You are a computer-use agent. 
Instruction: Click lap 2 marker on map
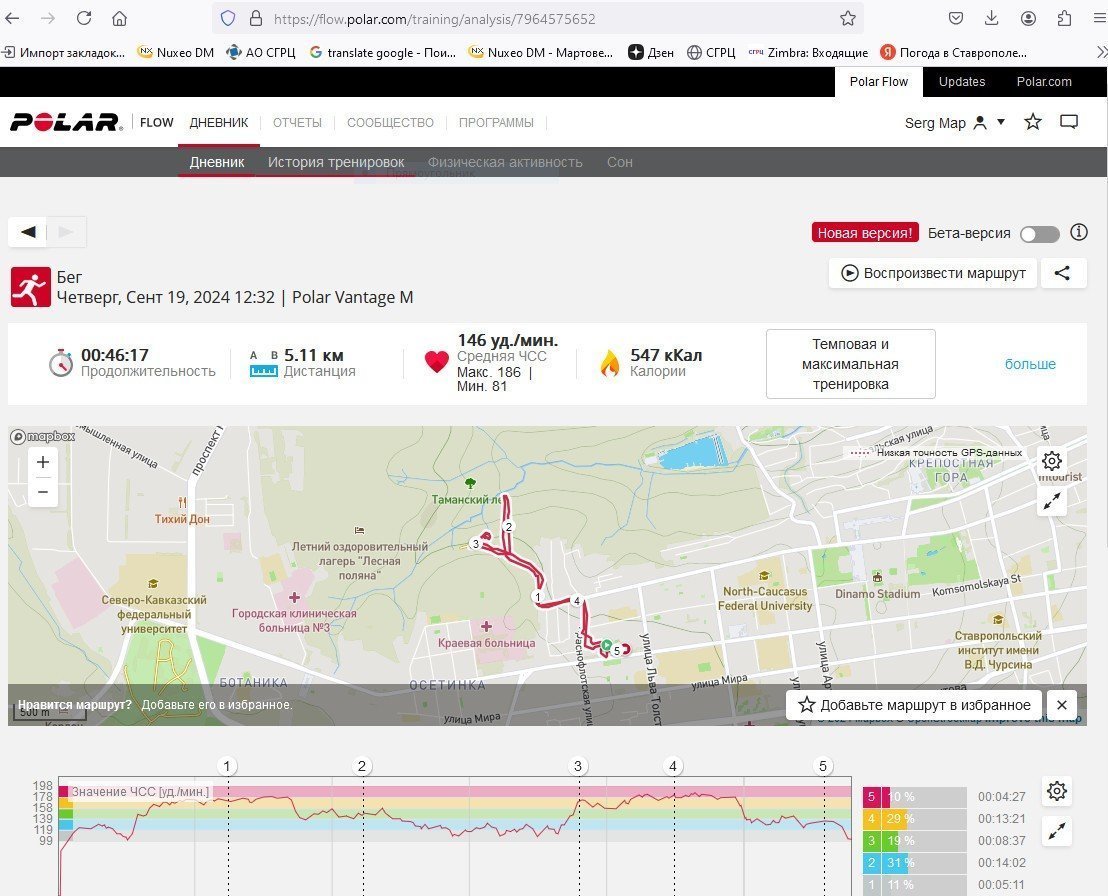tap(508, 526)
